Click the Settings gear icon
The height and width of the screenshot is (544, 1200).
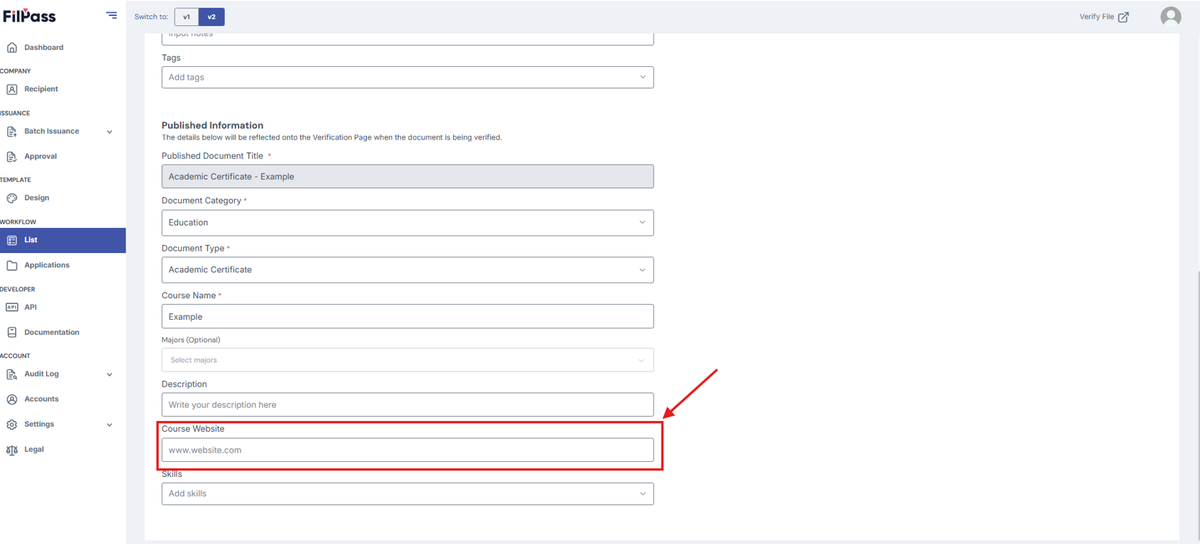(12, 424)
